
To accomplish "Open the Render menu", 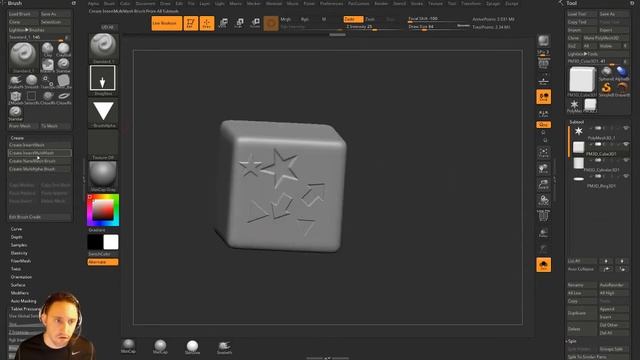I will click(x=381, y=3).
